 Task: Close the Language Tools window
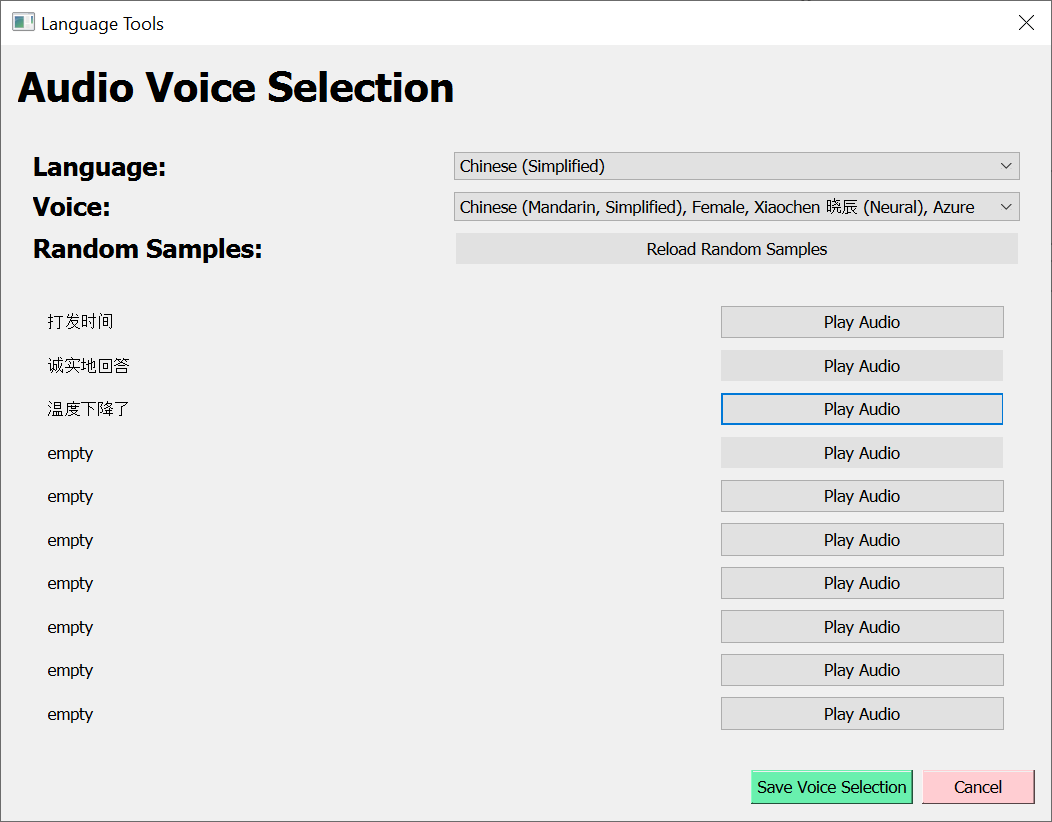(1026, 23)
